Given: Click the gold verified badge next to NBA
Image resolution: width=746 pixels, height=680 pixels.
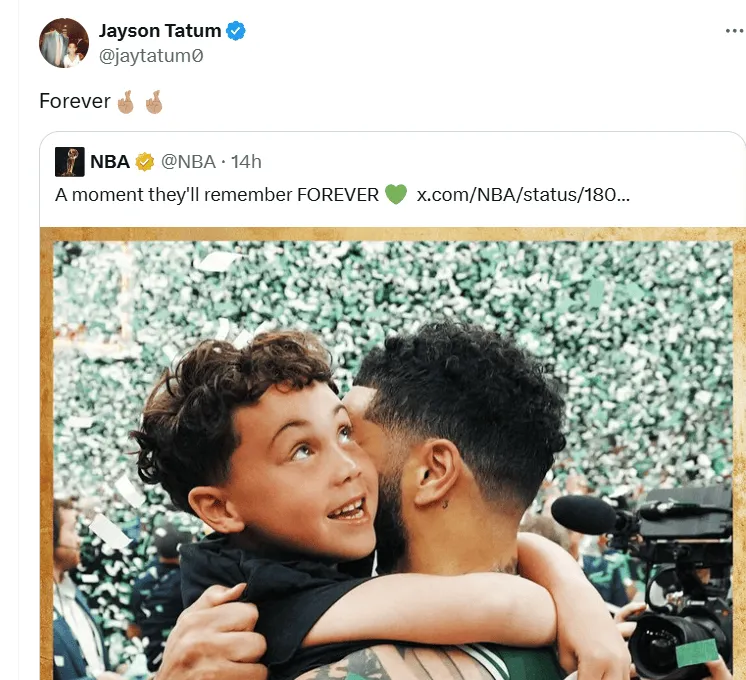Looking at the screenshot, I should pos(144,162).
